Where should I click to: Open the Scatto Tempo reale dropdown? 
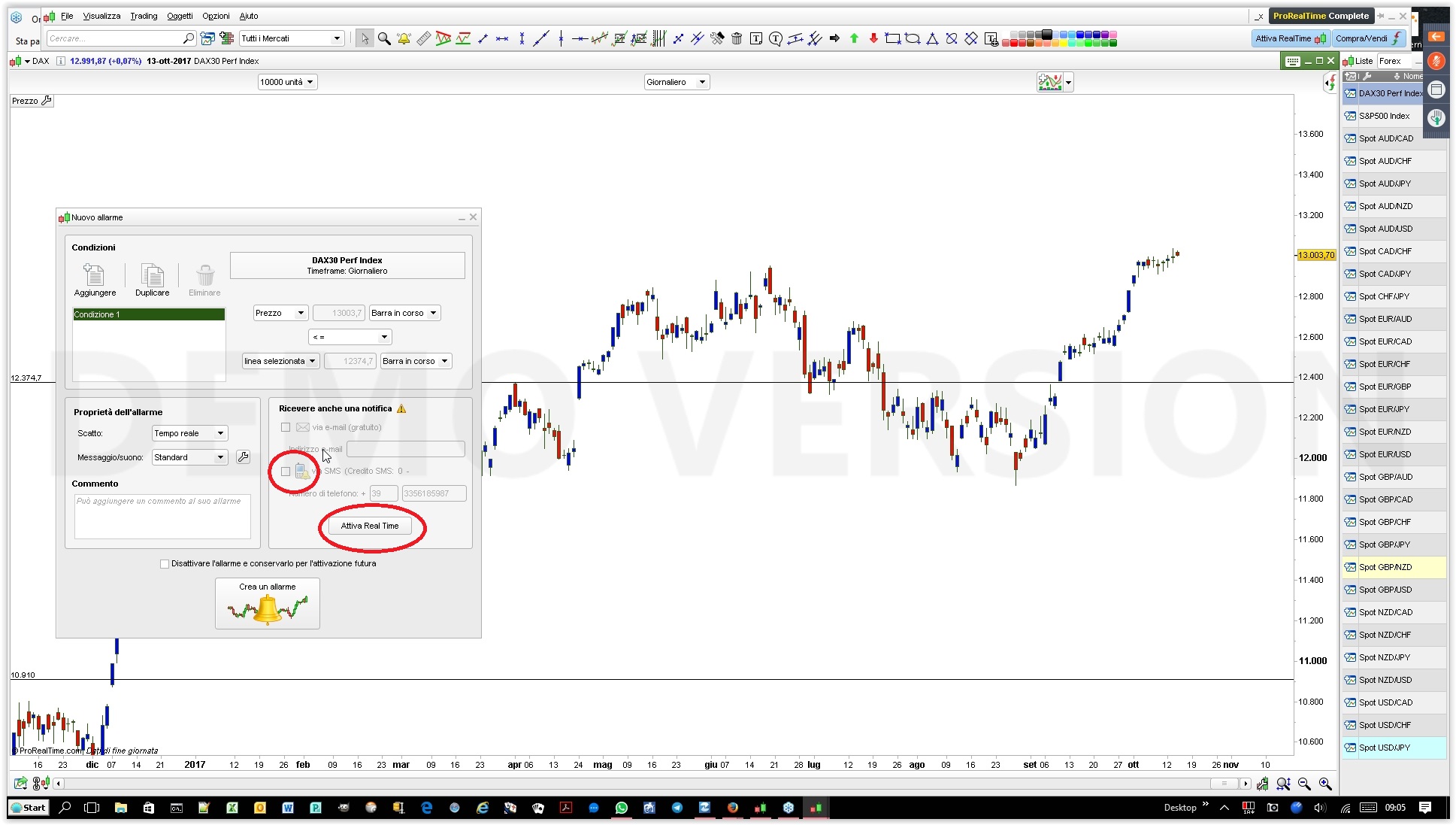tap(189, 433)
